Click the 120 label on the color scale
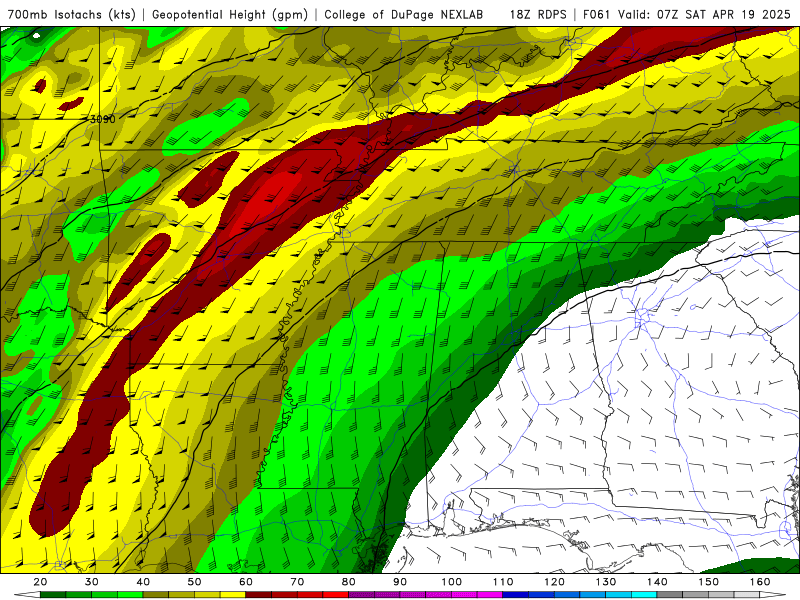Viewport: 800px width, 600px height. [555, 582]
